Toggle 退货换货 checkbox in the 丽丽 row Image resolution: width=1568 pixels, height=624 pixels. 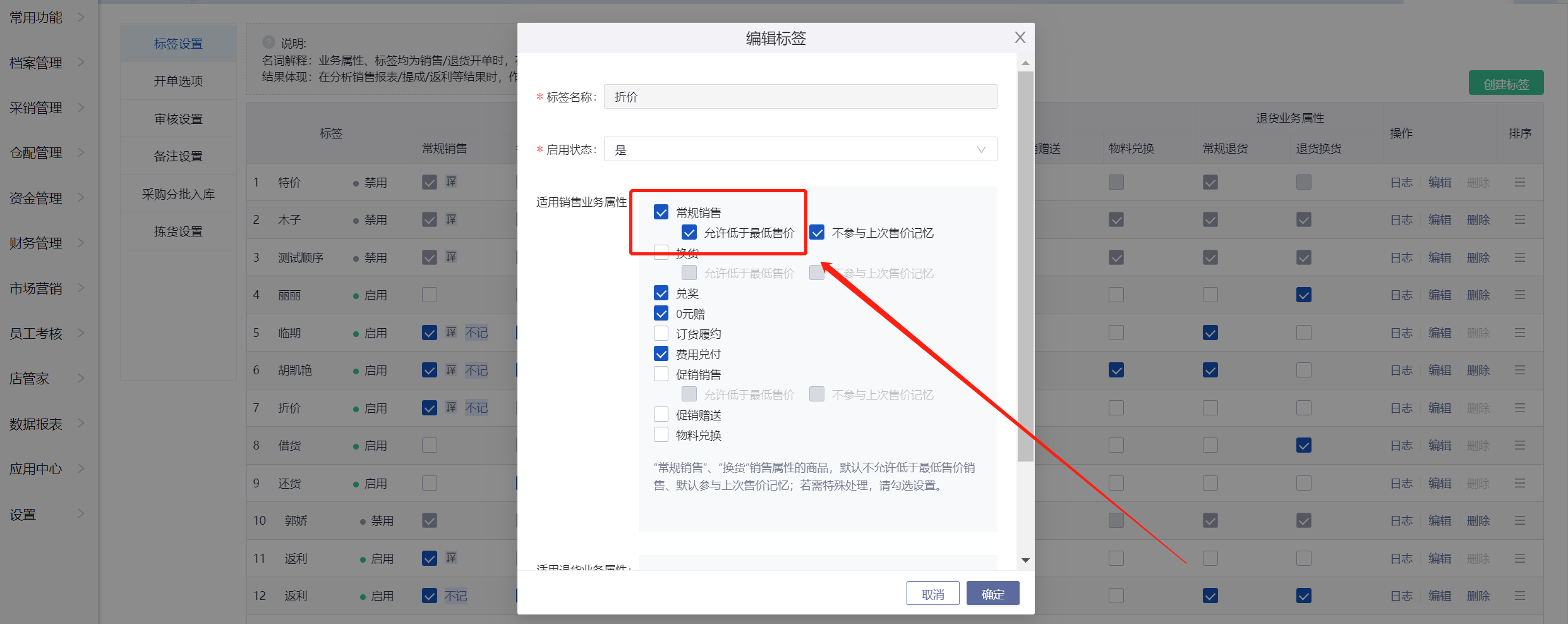pos(1303,295)
